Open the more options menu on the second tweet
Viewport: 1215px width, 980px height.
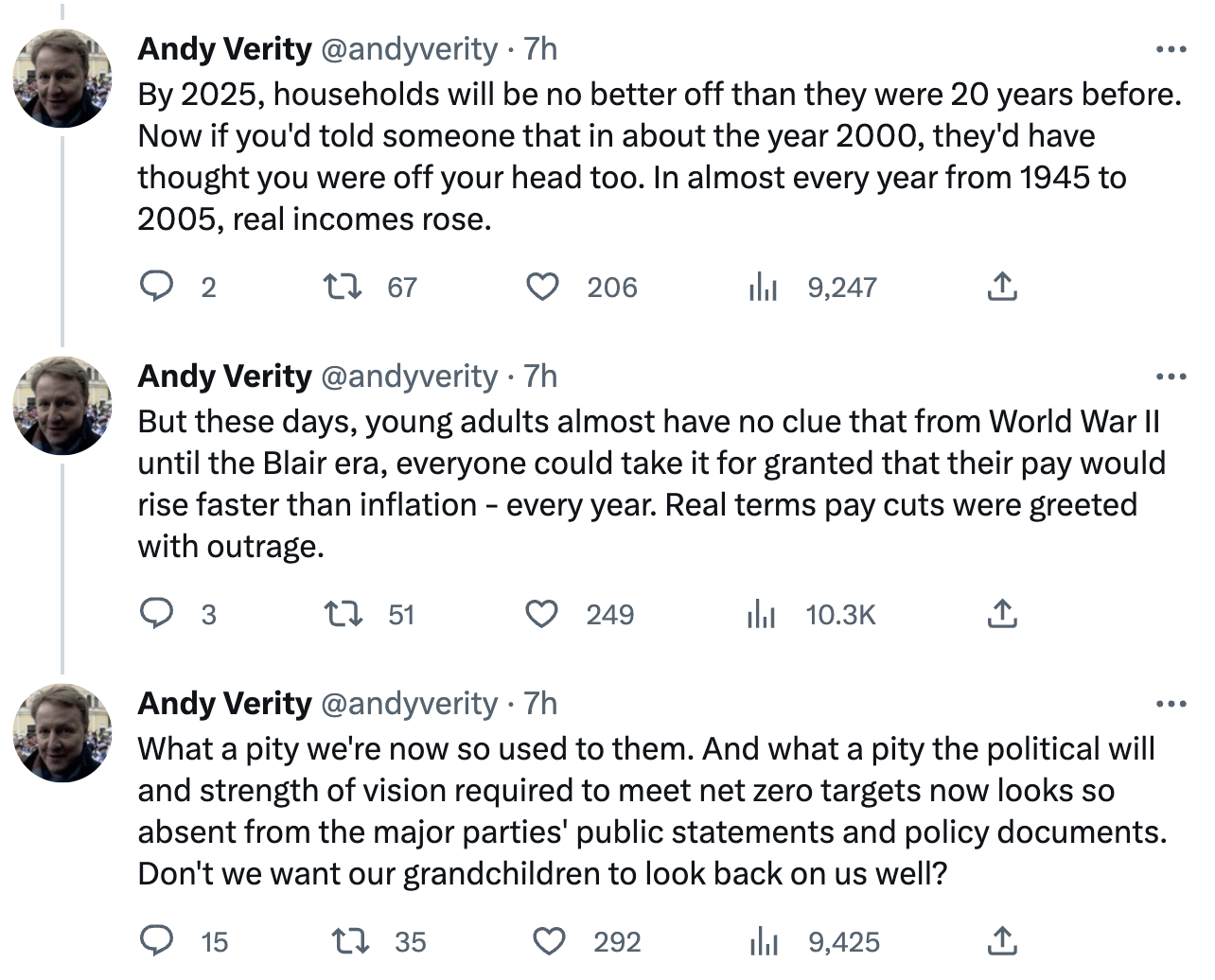click(x=1173, y=375)
